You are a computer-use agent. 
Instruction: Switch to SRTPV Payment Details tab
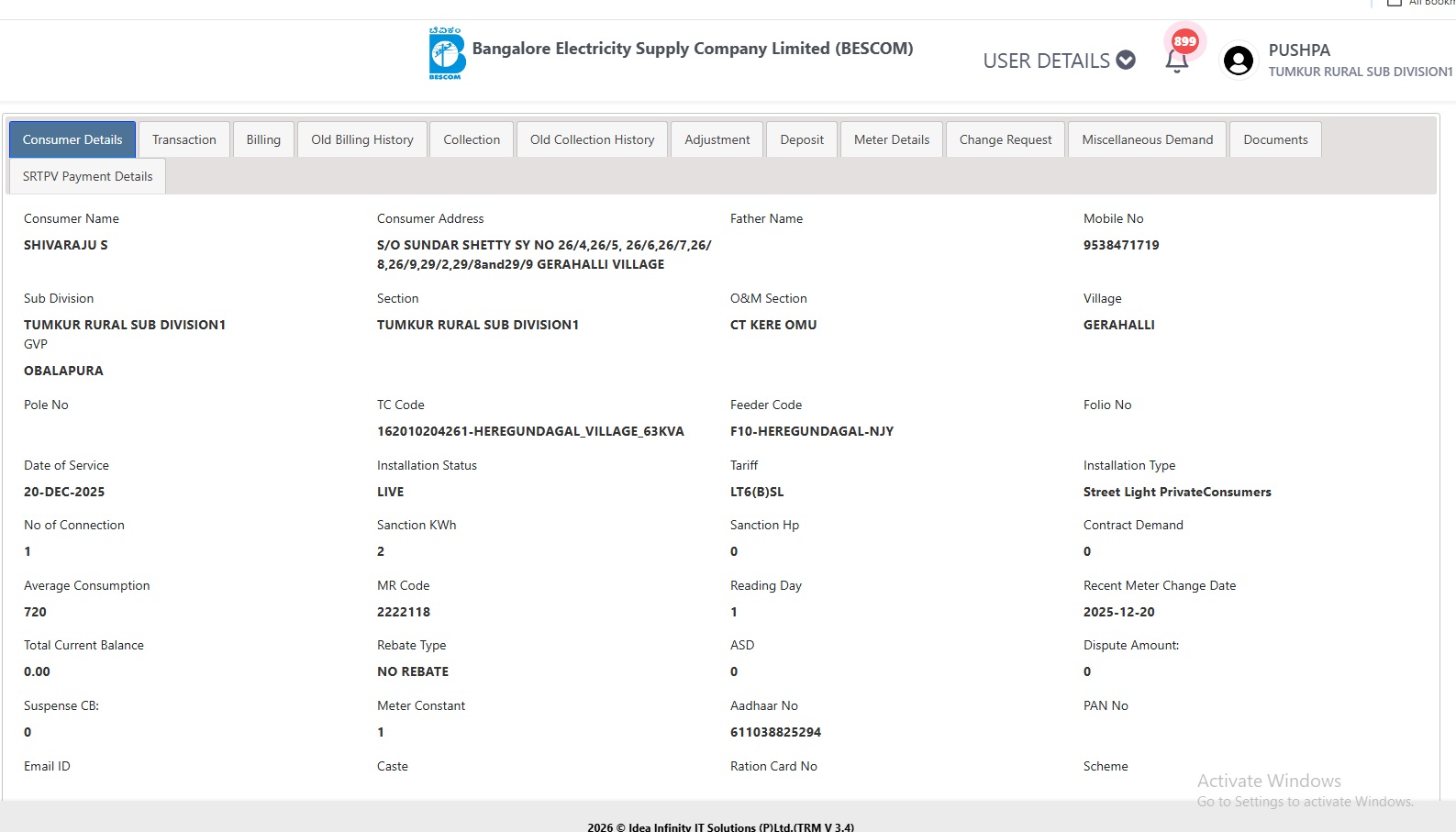[x=88, y=176]
